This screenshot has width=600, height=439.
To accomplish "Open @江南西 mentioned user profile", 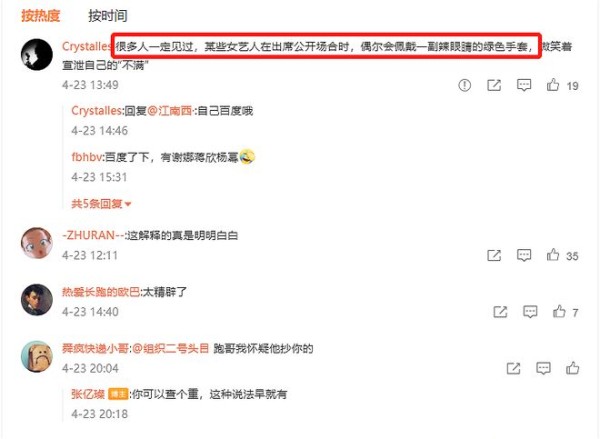I will click(x=170, y=111).
